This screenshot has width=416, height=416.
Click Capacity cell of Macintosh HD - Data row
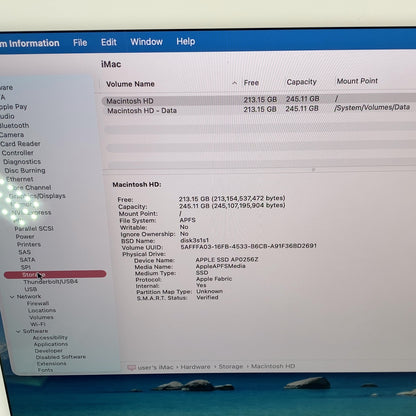[x=302, y=109]
